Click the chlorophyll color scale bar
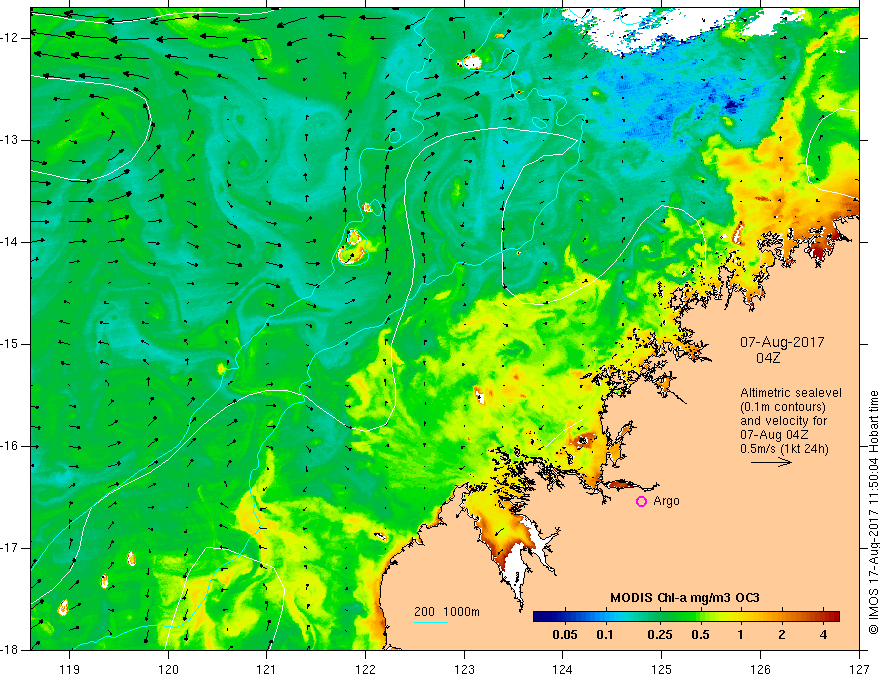 tap(686, 617)
